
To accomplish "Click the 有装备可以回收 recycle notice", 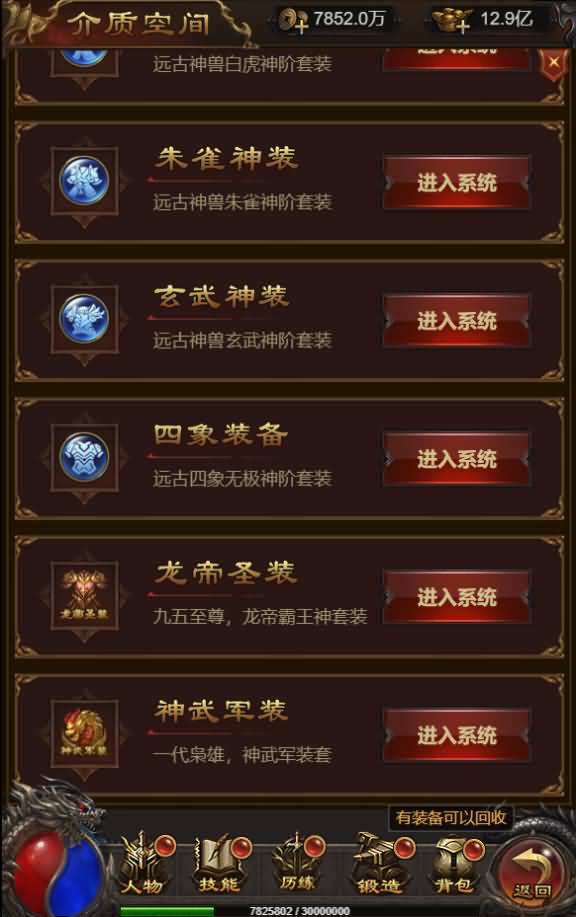I will coord(451,817).
